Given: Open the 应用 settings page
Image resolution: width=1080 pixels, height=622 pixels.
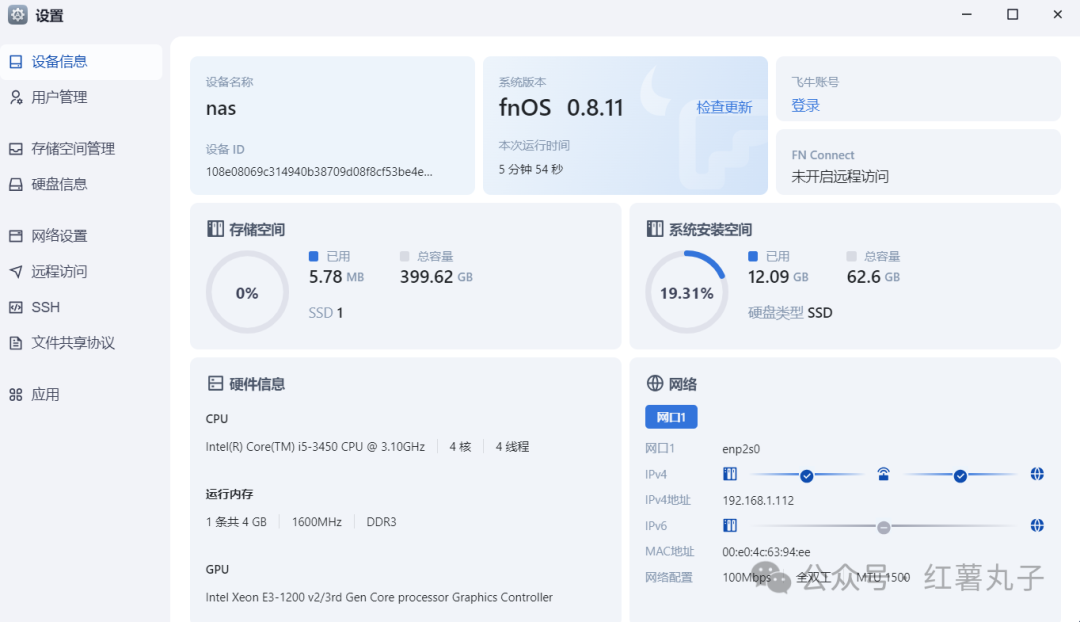Looking at the screenshot, I should (x=81, y=395).
